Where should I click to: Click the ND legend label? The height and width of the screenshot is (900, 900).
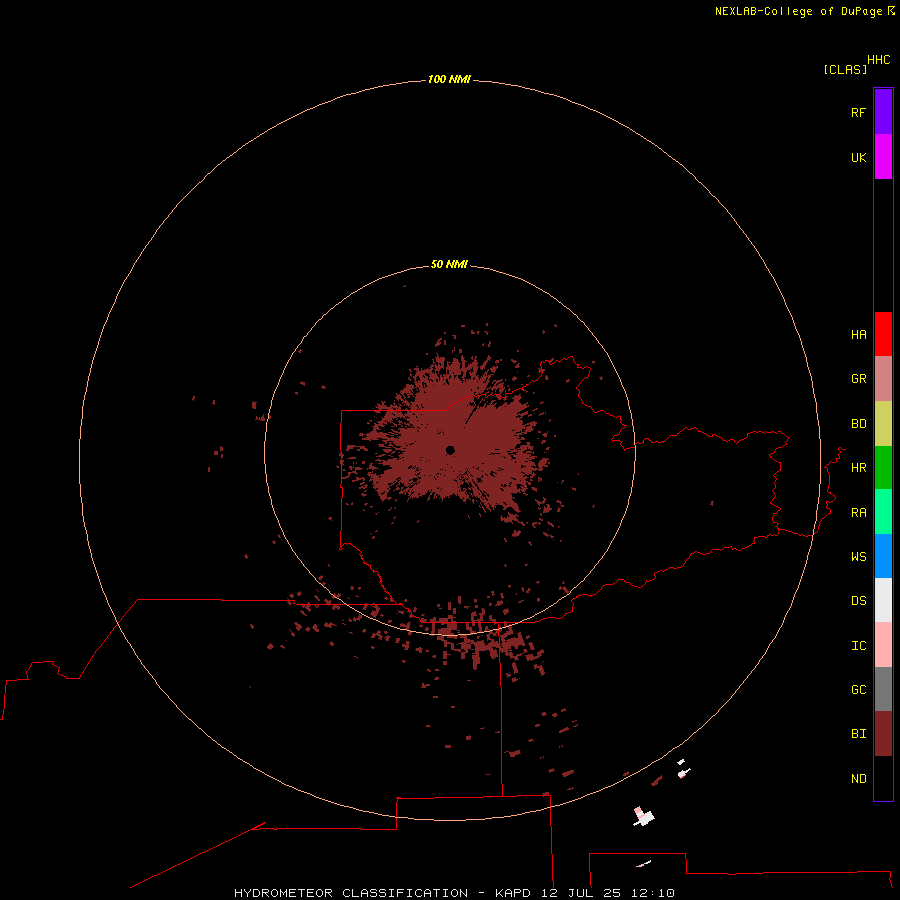pyautogui.click(x=858, y=779)
